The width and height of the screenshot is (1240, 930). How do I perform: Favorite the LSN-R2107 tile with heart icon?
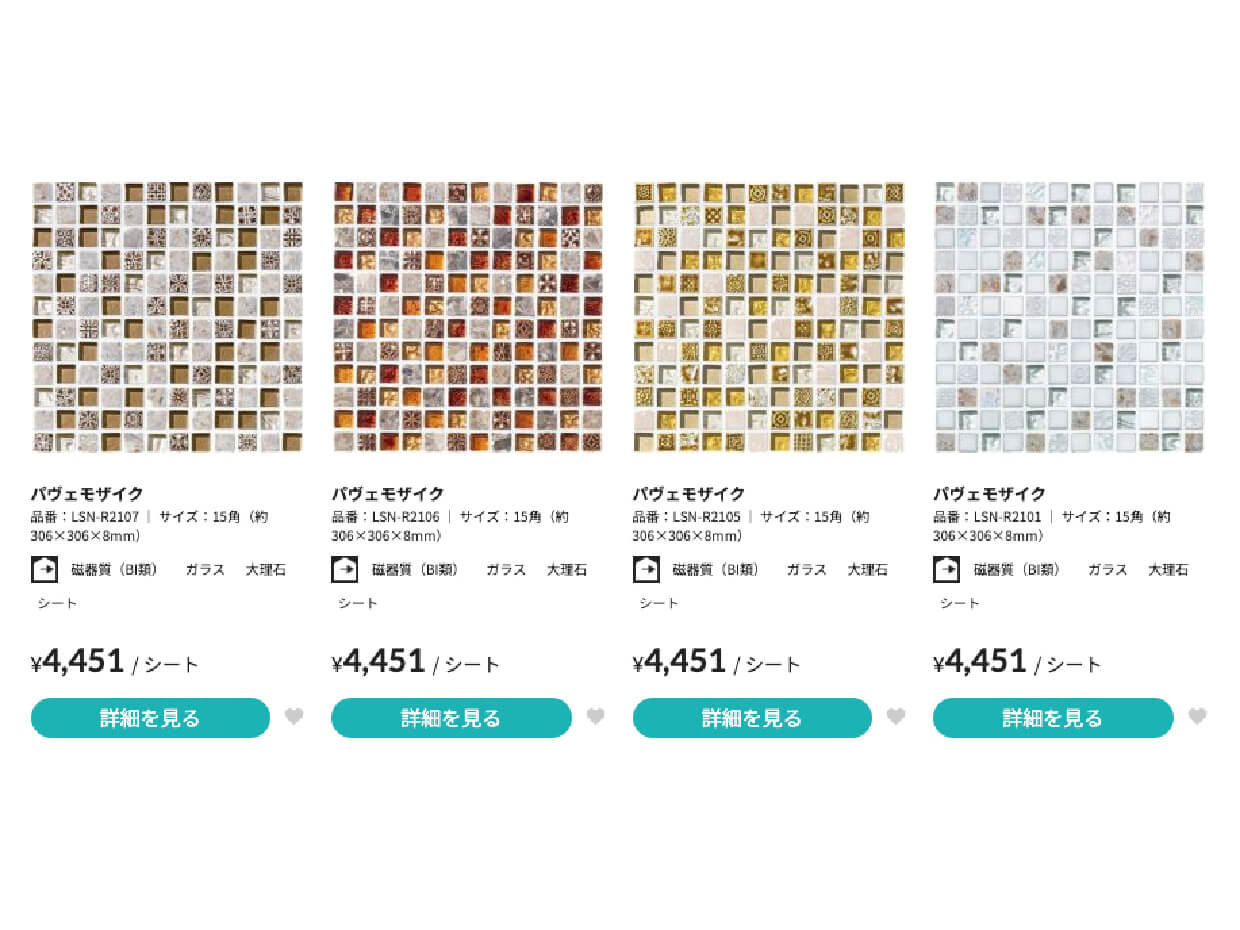(294, 716)
